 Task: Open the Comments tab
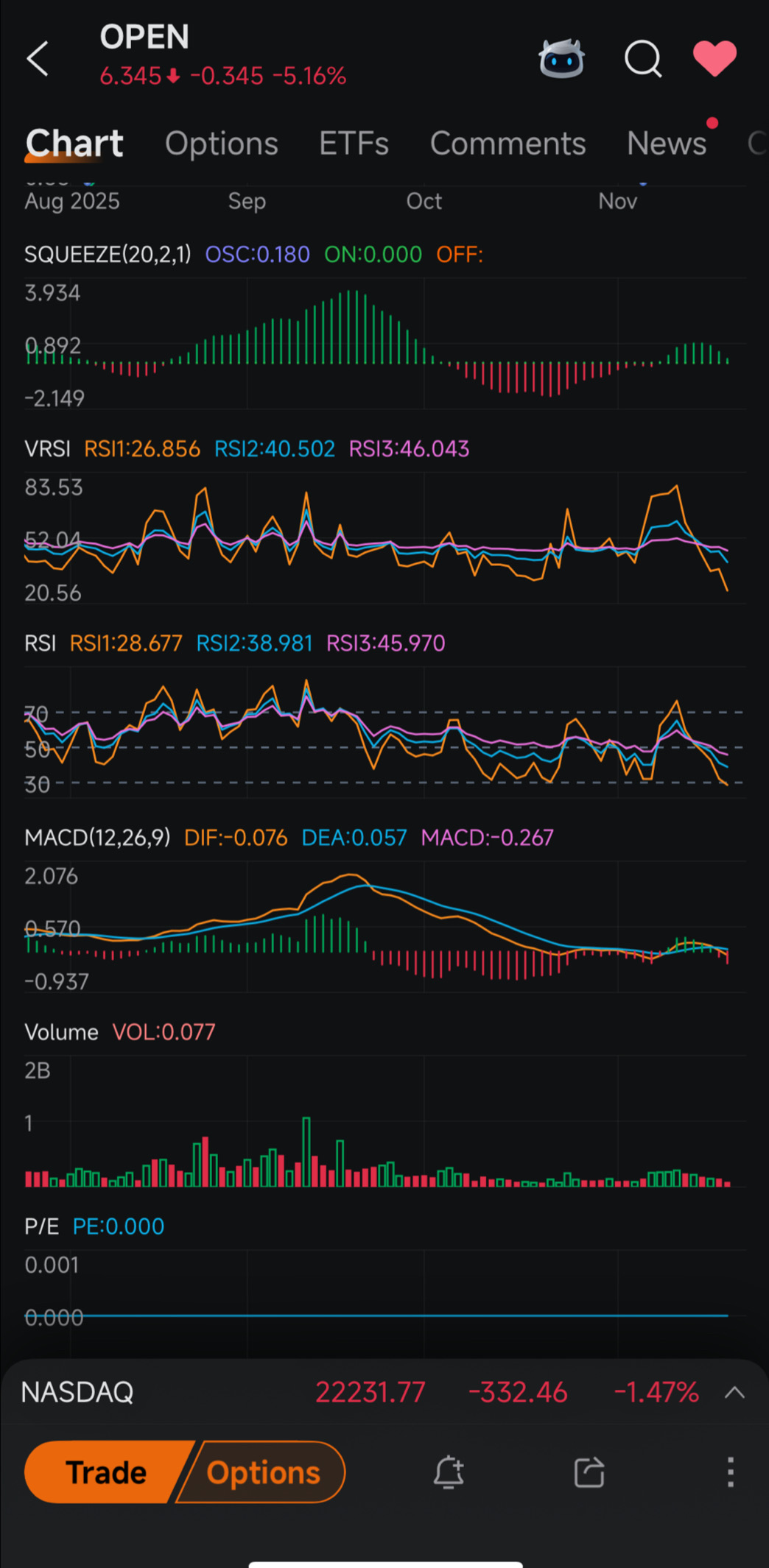click(508, 144)
